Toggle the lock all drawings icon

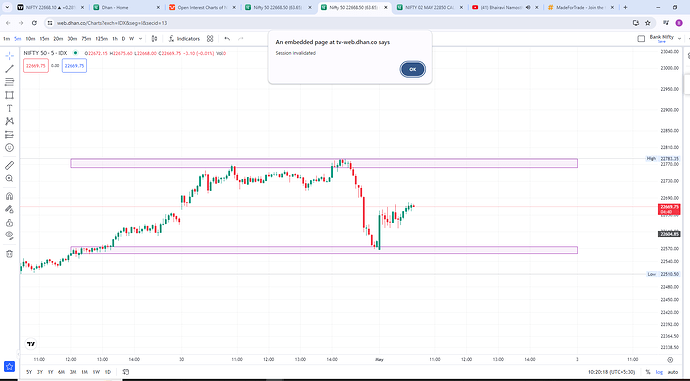(x=9, y=223)
